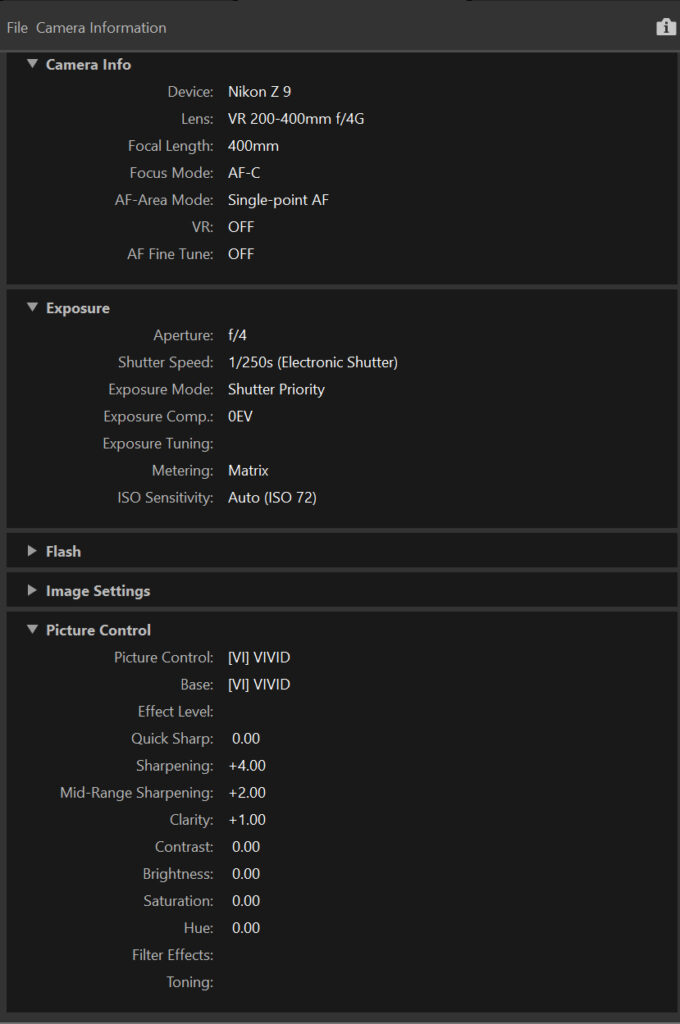This screenshot has height=1024, width=680.
Task: Click the AF-C focus mode value
Action: (x=245, y=173)
